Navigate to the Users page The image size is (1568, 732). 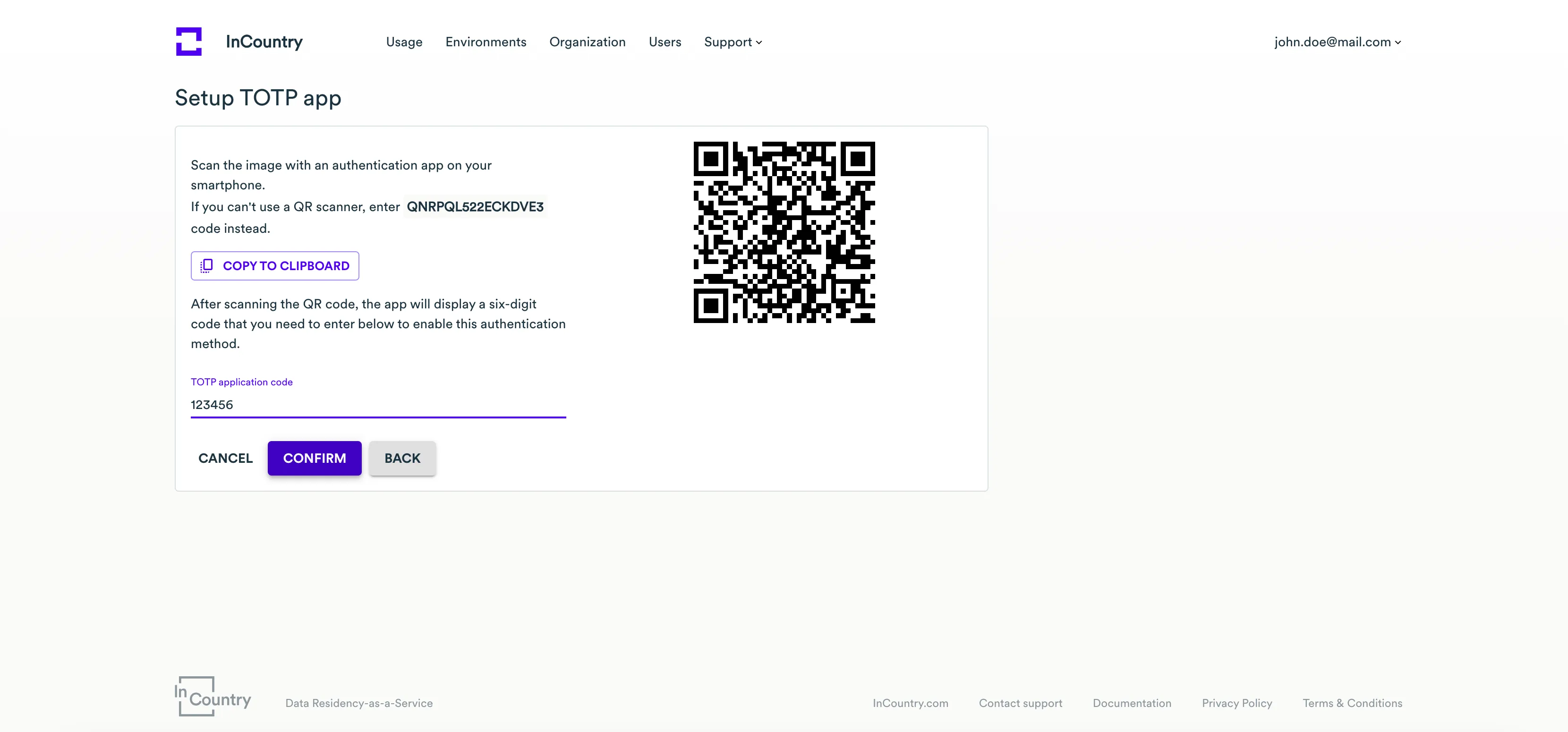pos(665,42)
